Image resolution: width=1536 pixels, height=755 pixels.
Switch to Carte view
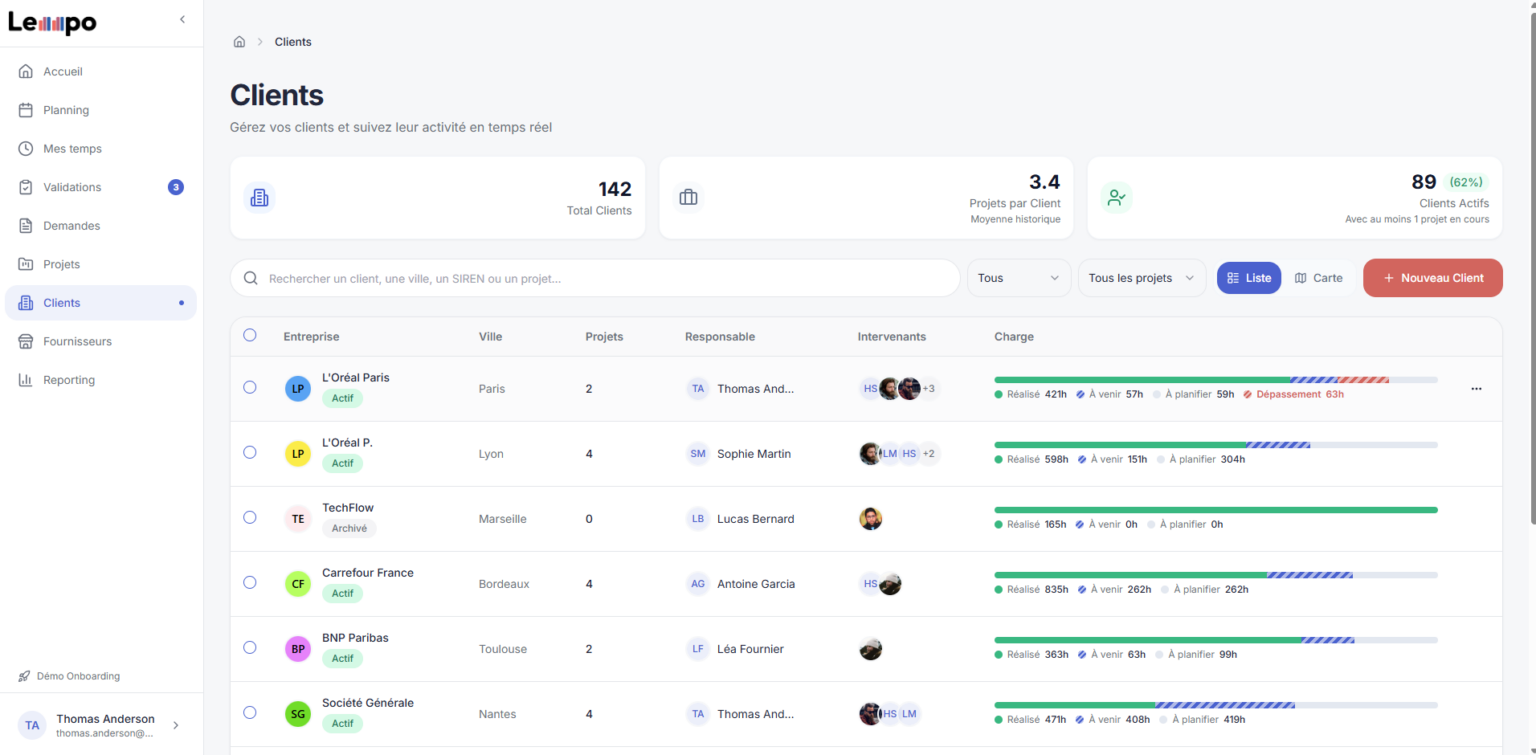coord(1318,278)
